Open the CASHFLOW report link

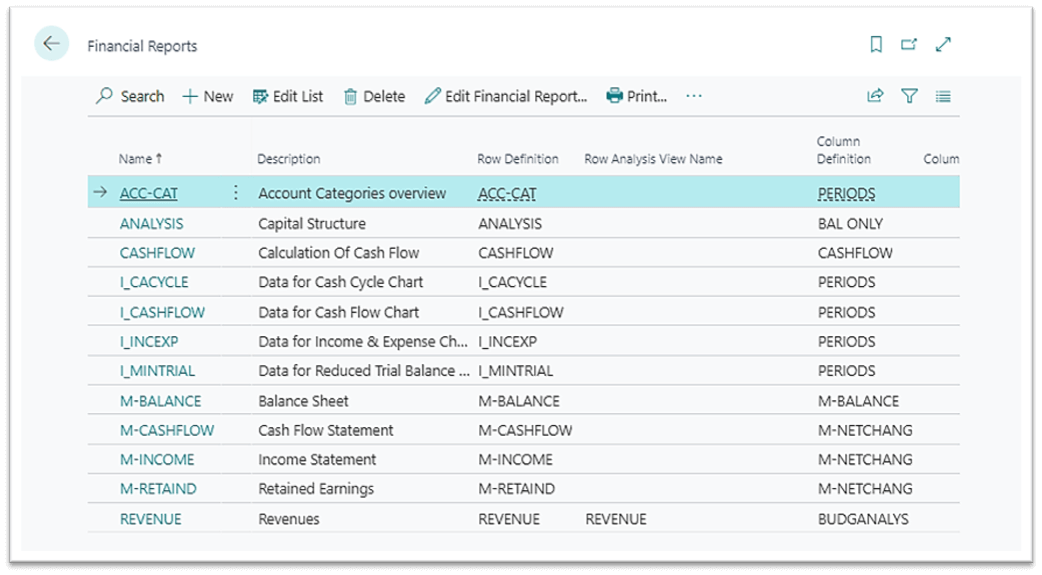click(x=157, y=253)
